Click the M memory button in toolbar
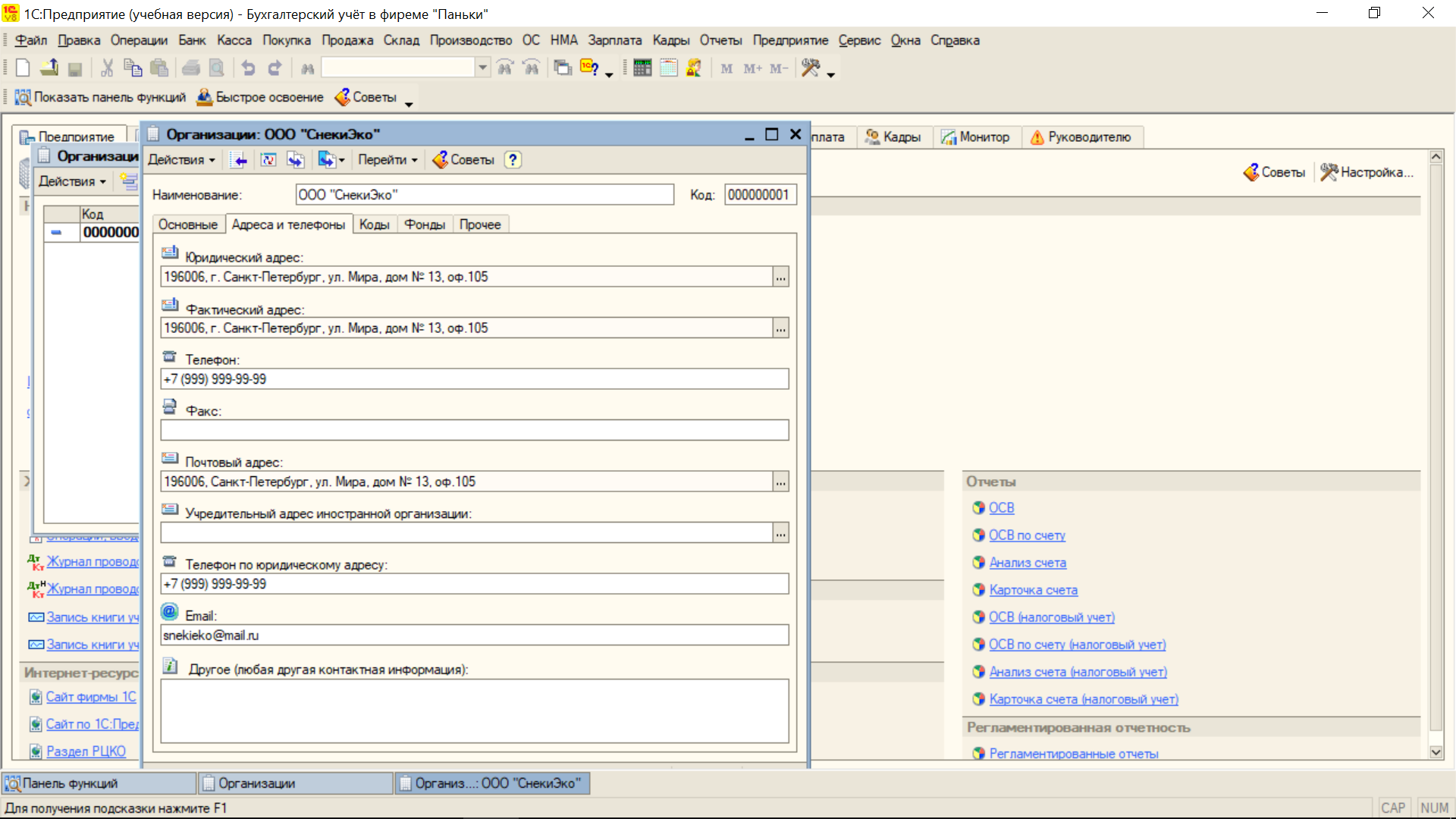This screenshot has width=1456, height=819. coord(726,68)
